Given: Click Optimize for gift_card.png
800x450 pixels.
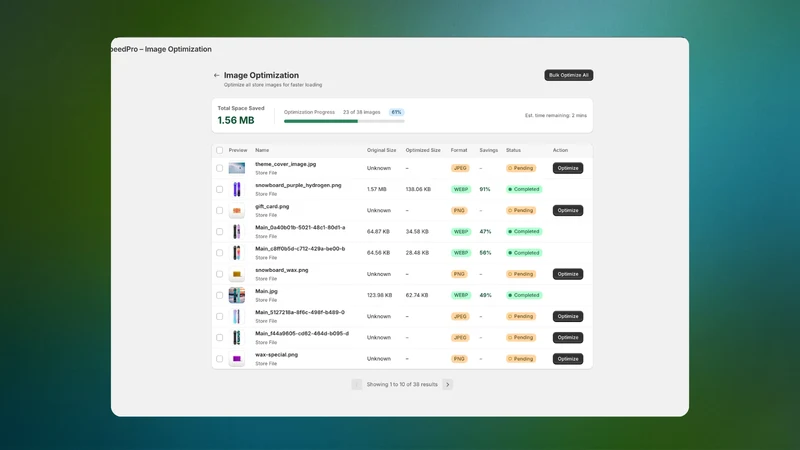Looking at the screenshot, I should click(568, 210).
